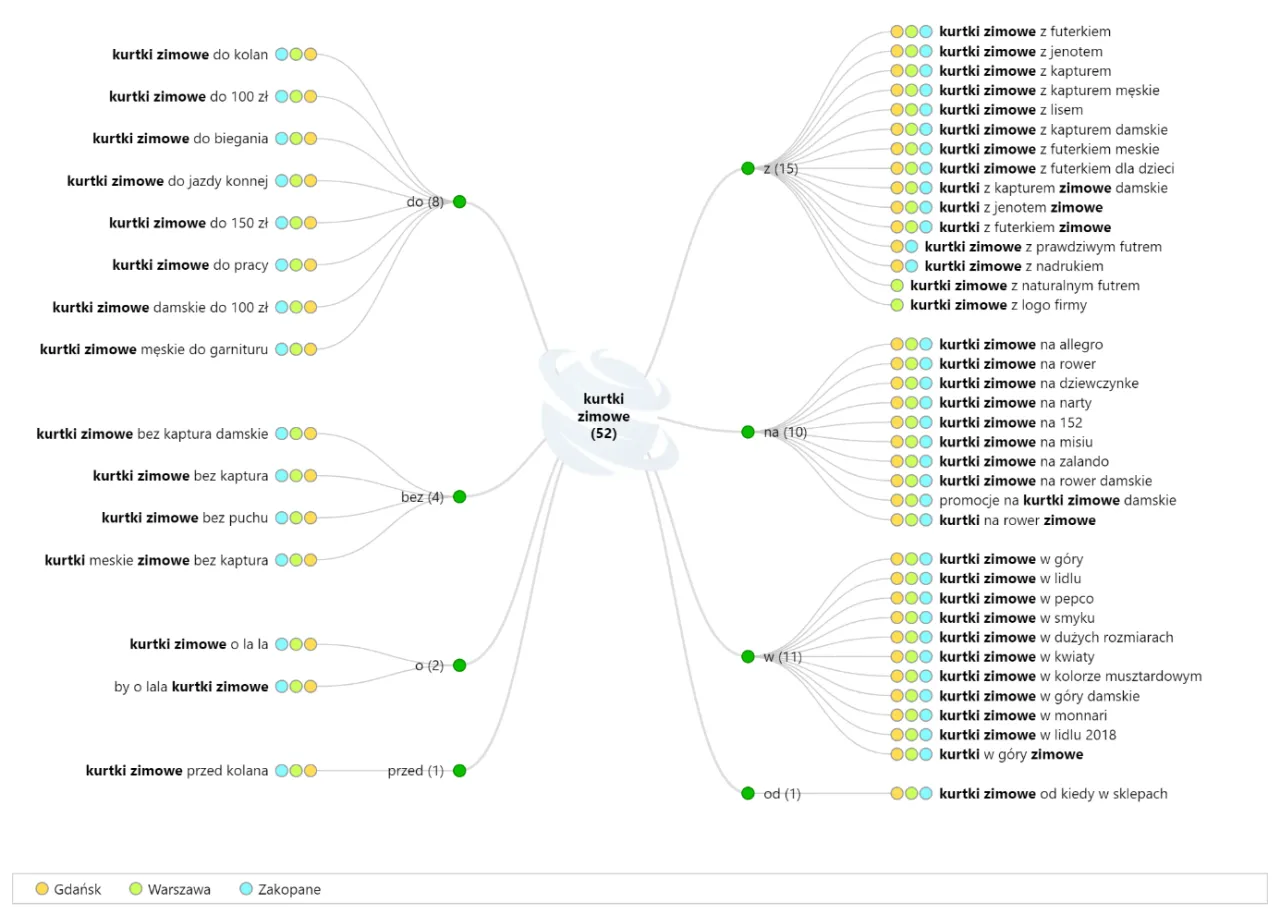Viewport: 1280px width, 915px height.
Task: Click the green node of the 'o (2)' branch
Action: (460, 665)
